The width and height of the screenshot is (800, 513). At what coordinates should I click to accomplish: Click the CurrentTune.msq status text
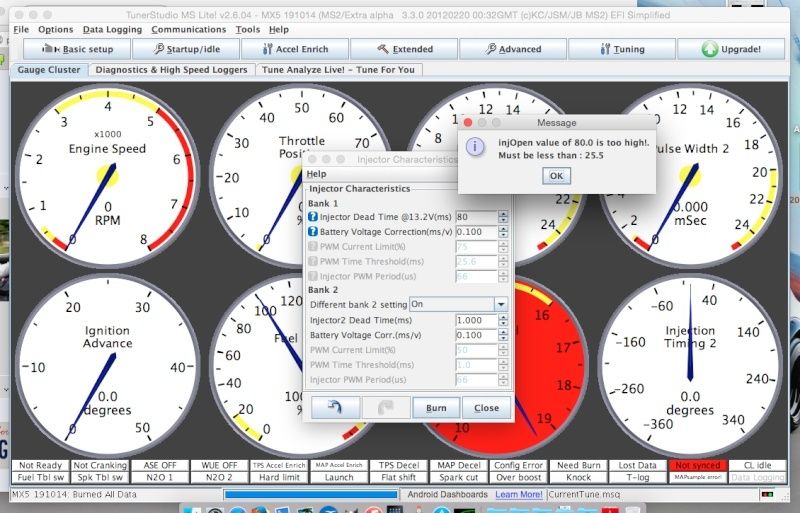click(x=584, y=494)
